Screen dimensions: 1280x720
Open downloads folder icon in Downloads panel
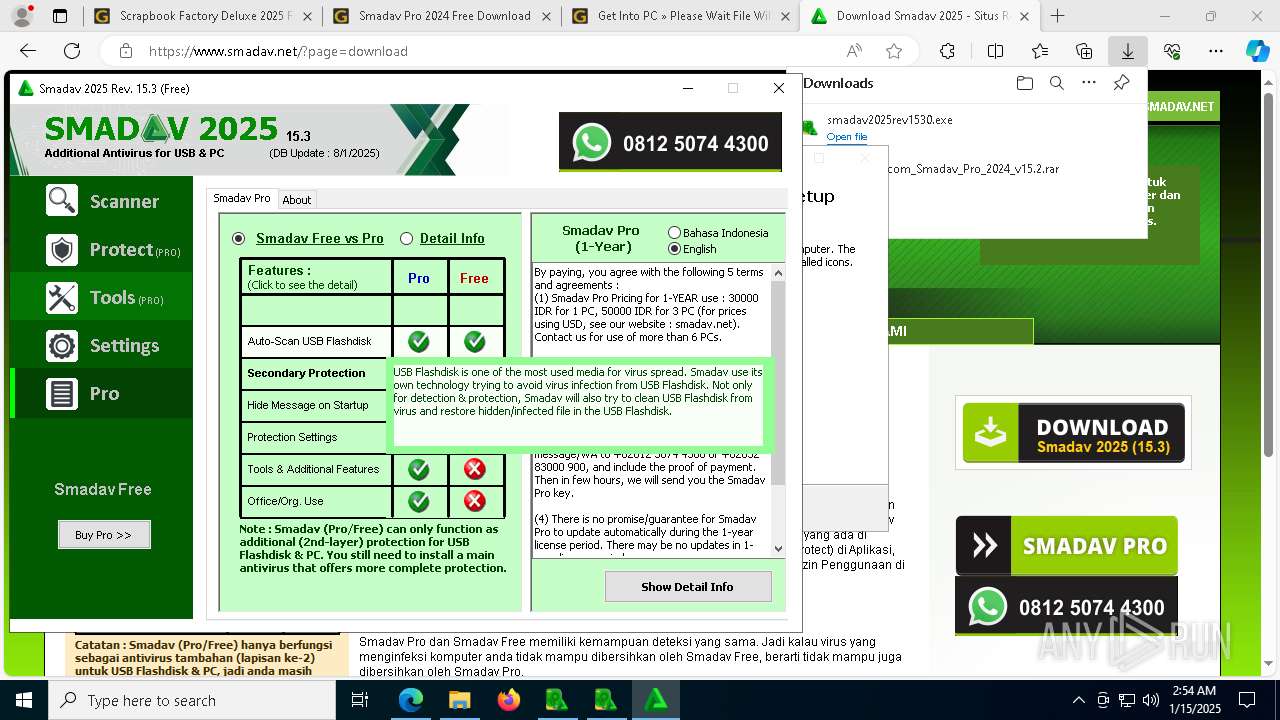[x=1024, y=83]
